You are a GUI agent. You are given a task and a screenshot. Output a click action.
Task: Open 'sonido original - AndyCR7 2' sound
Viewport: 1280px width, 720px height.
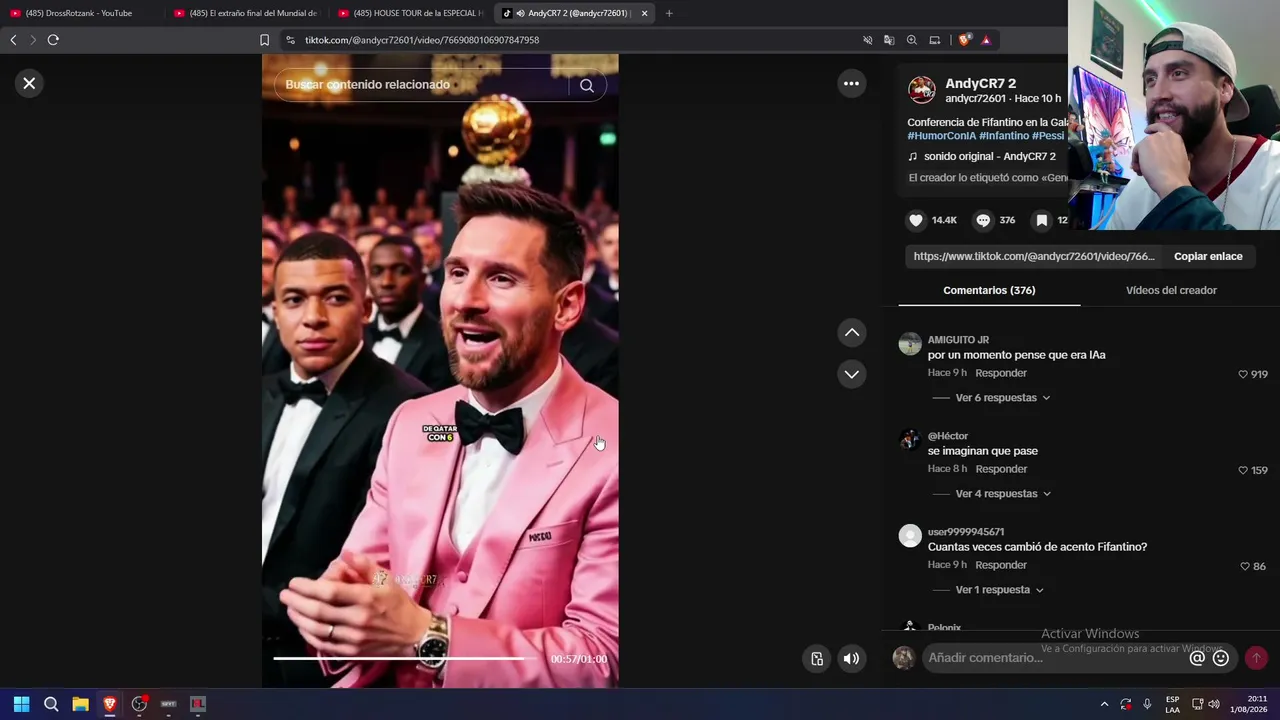click(x=981, y=156)
